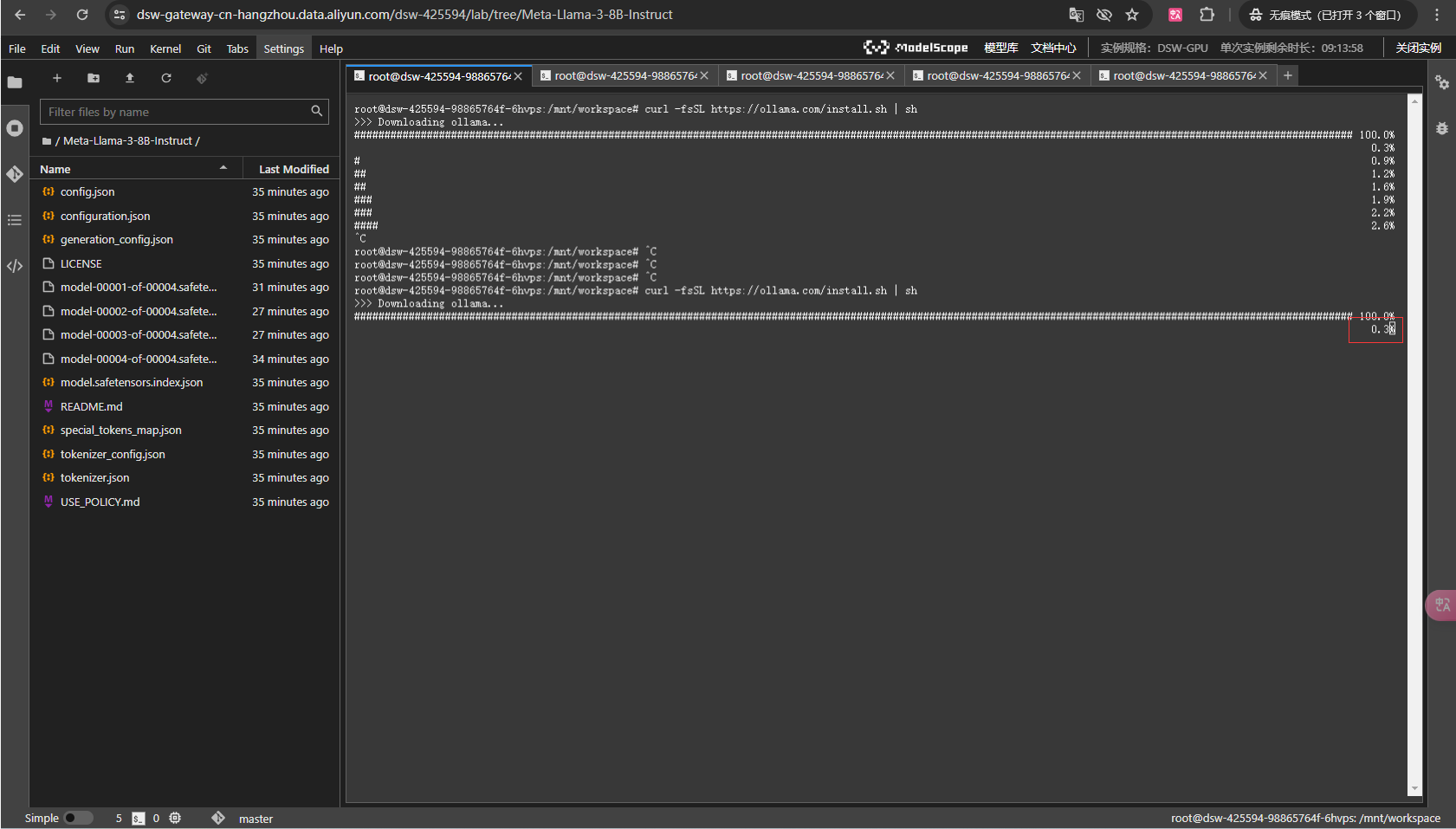Select the LICENSE file
Viewport: 1456px width, 829px height.
(184, 263)
